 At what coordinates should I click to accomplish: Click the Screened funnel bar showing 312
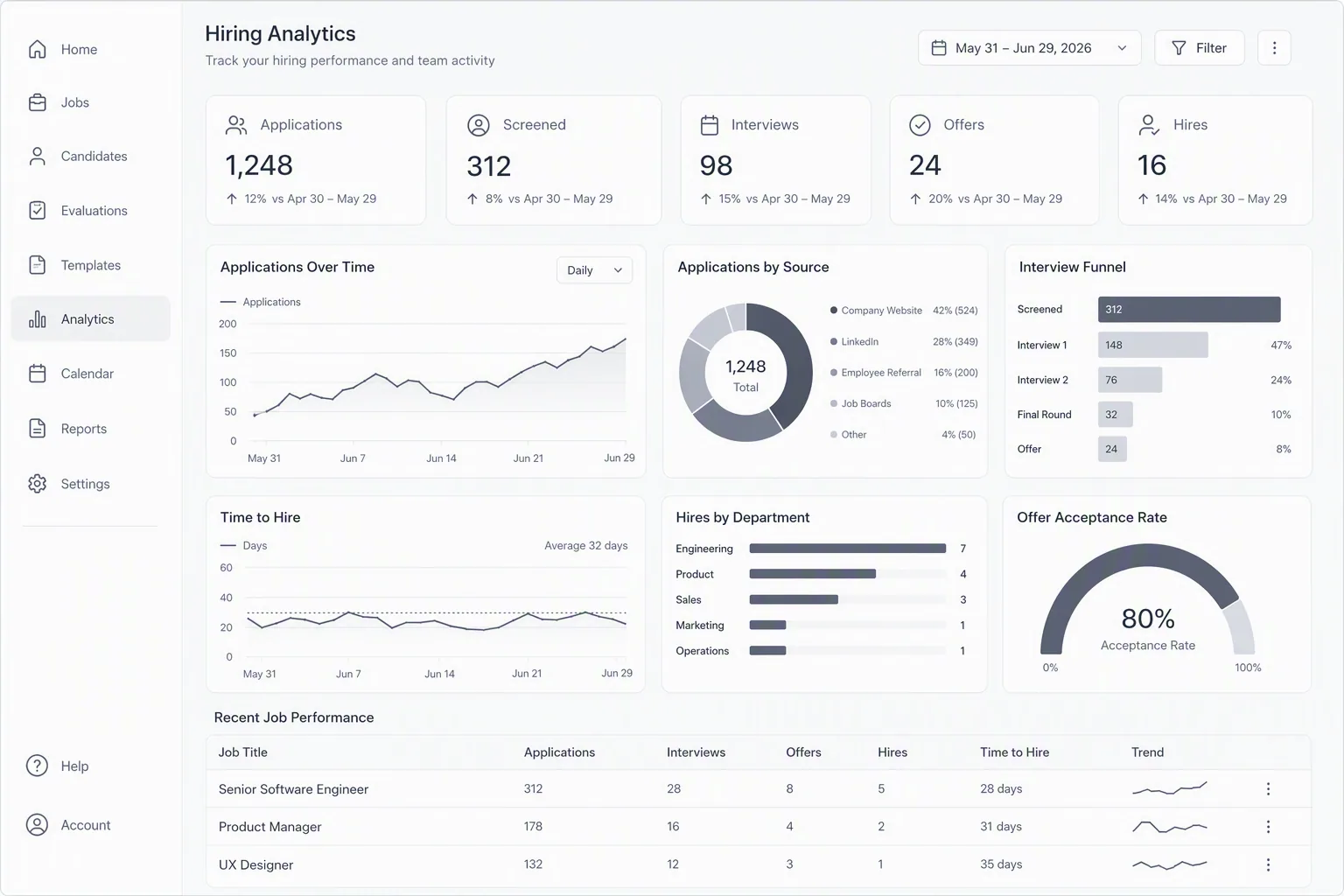(1189, 310)
